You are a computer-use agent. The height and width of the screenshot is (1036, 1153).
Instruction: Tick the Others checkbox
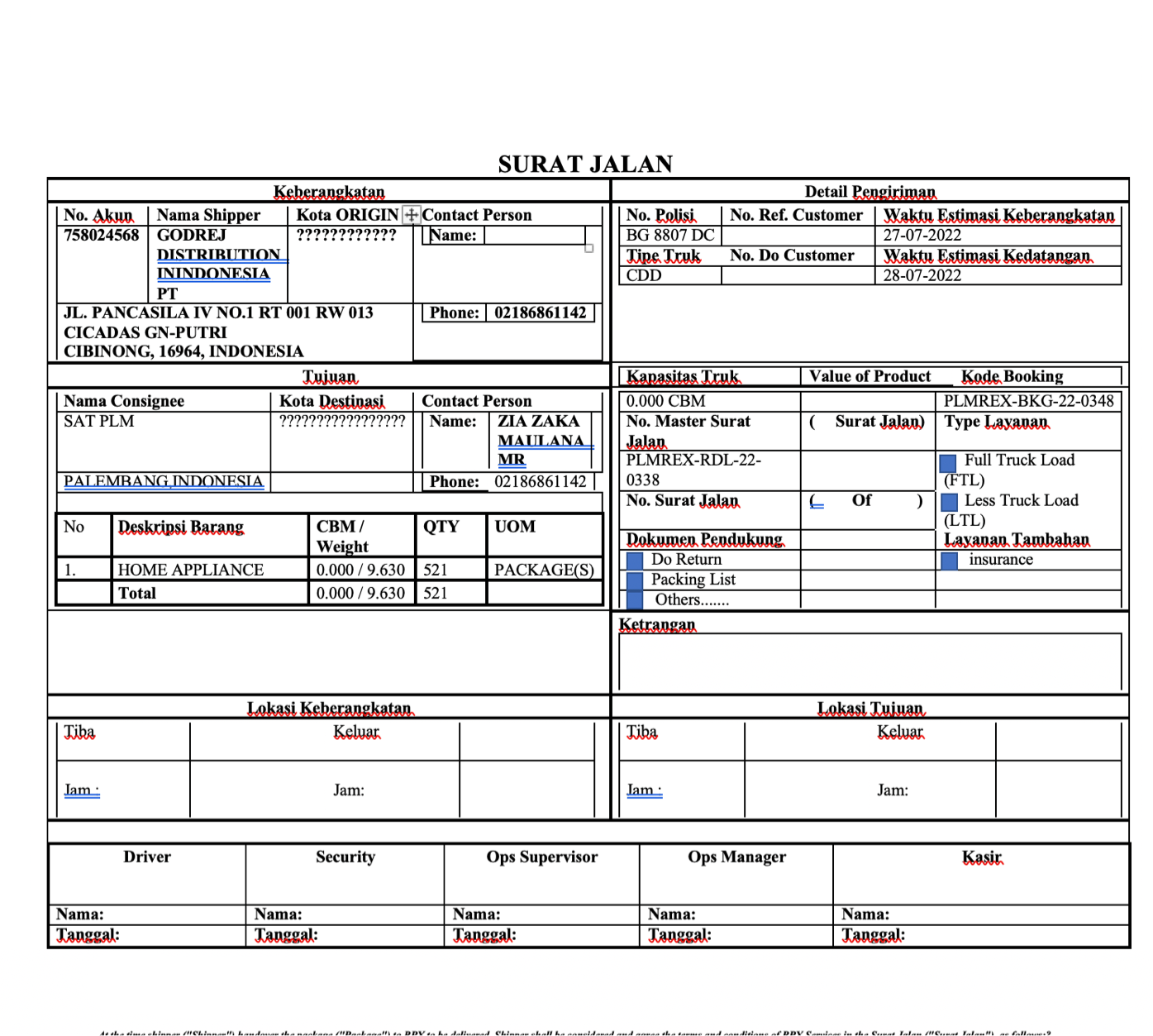point(635,600)
